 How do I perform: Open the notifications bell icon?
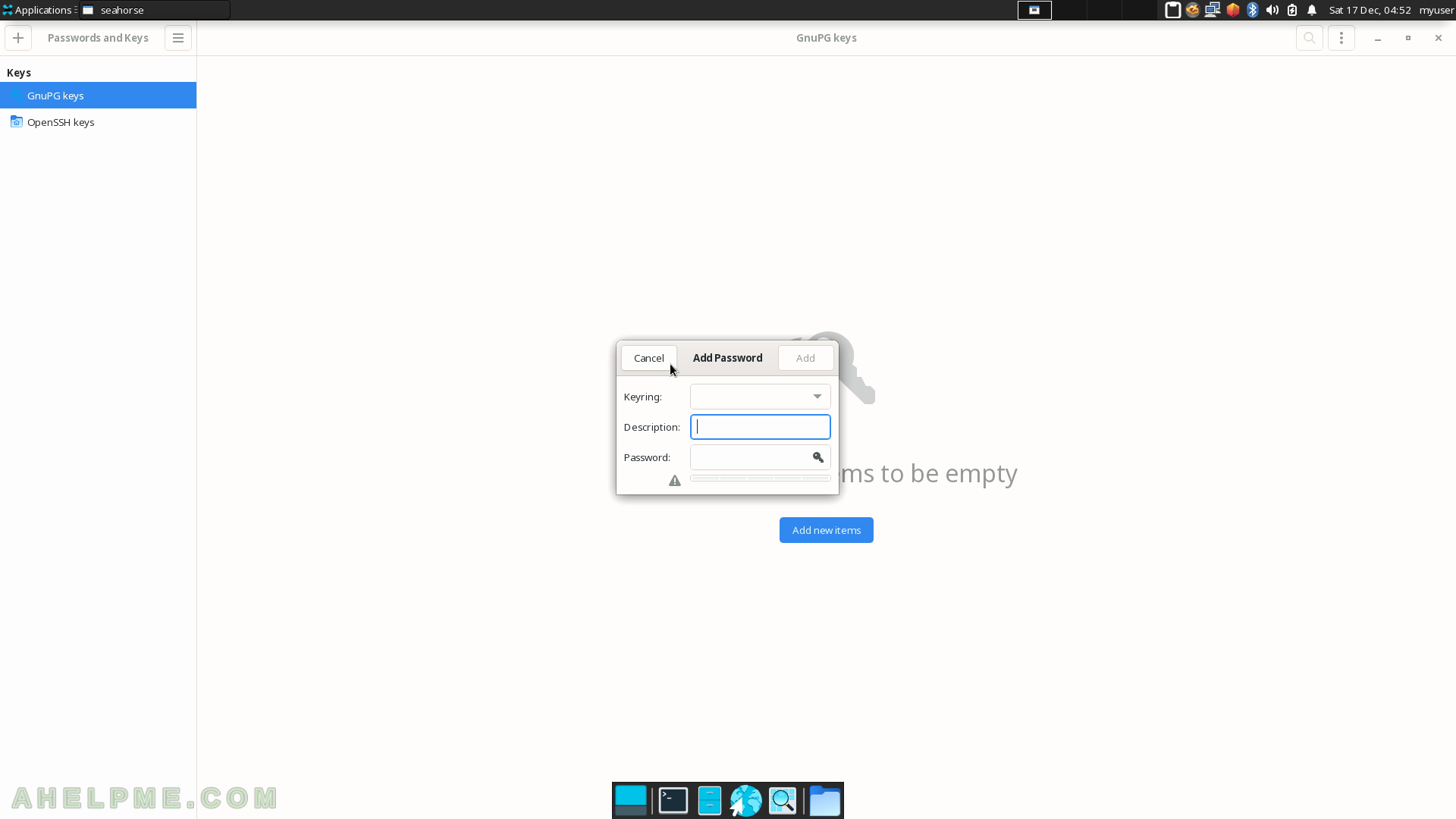(1312, 10)
